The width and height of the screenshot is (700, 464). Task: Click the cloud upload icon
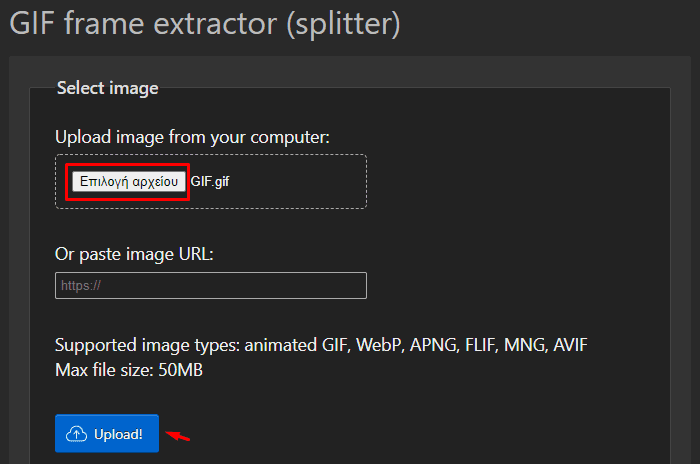[x=76, y=434]
